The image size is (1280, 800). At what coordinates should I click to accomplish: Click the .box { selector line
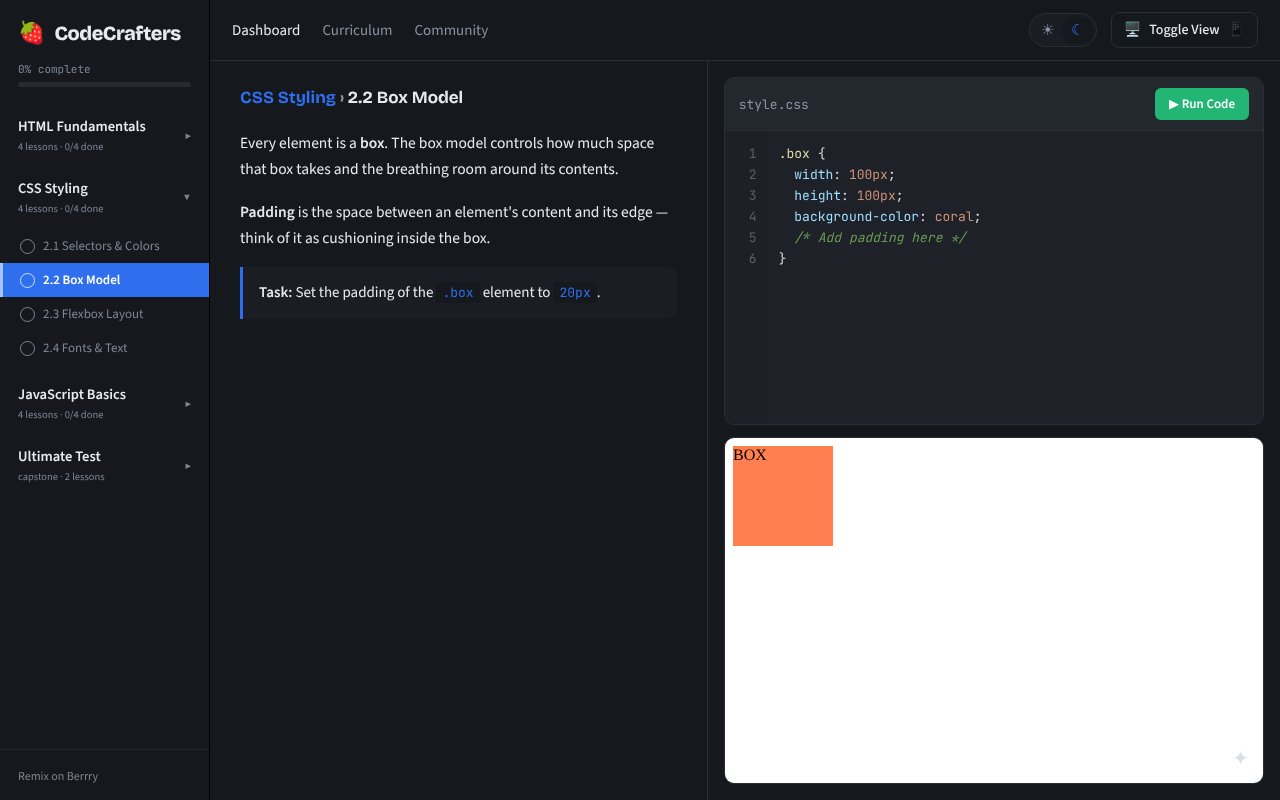coord(802,153)
